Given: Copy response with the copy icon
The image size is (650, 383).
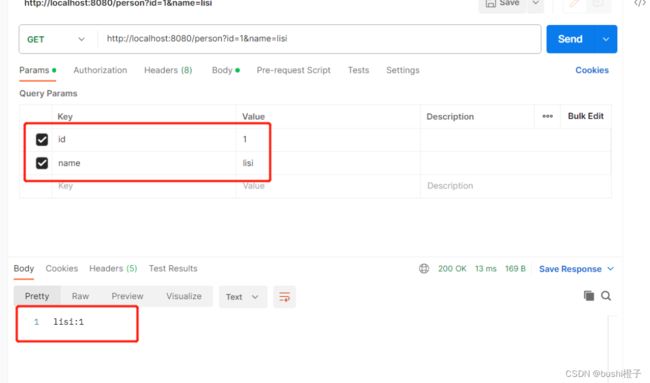Looking at the screenshot, I should click(589, 296).
